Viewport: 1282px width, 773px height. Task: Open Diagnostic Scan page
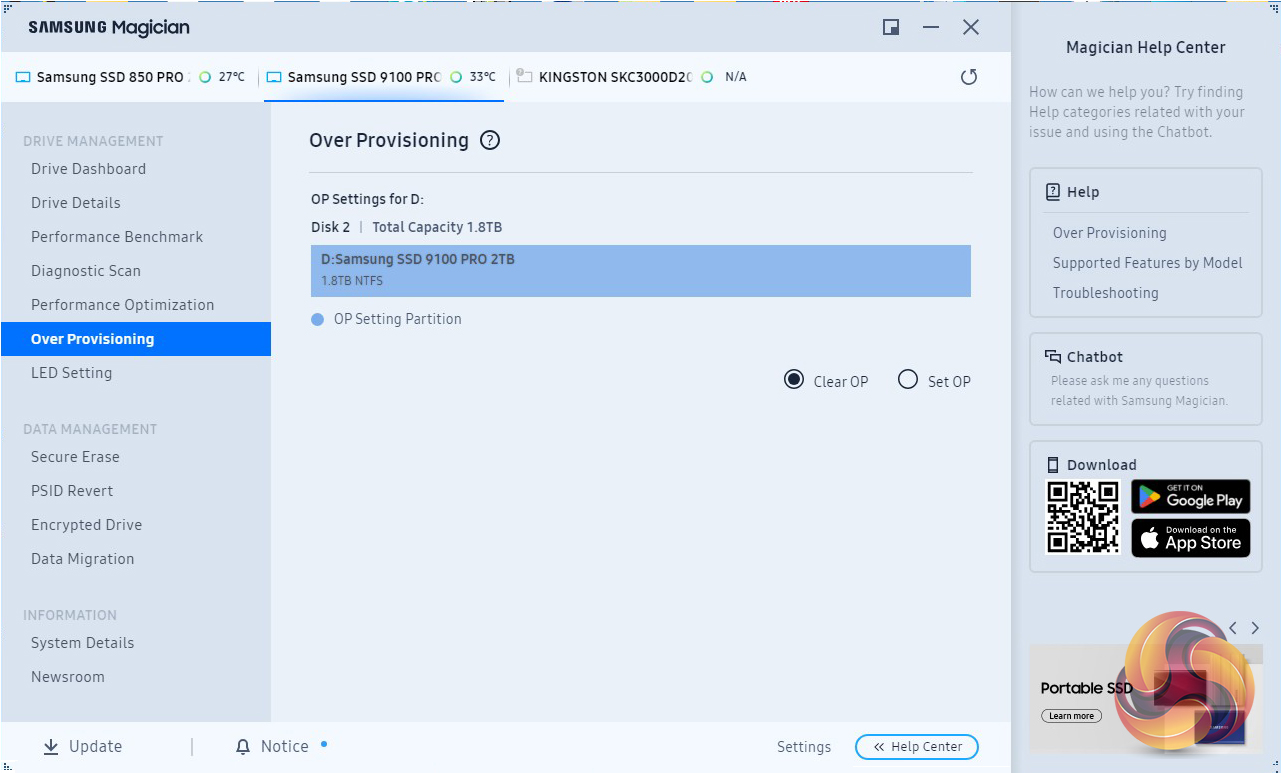click(86, 271)
